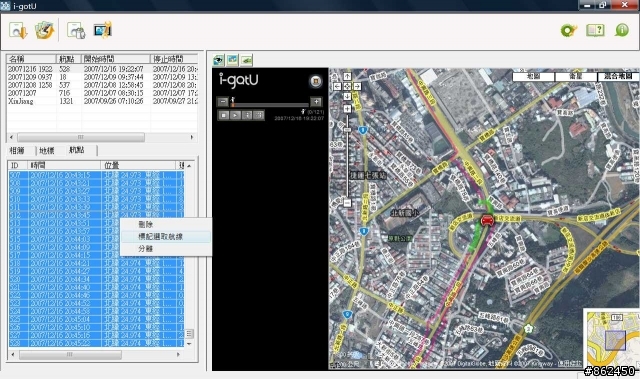
Task: Switch map to 地圖 map view
Action: [533, 76]
